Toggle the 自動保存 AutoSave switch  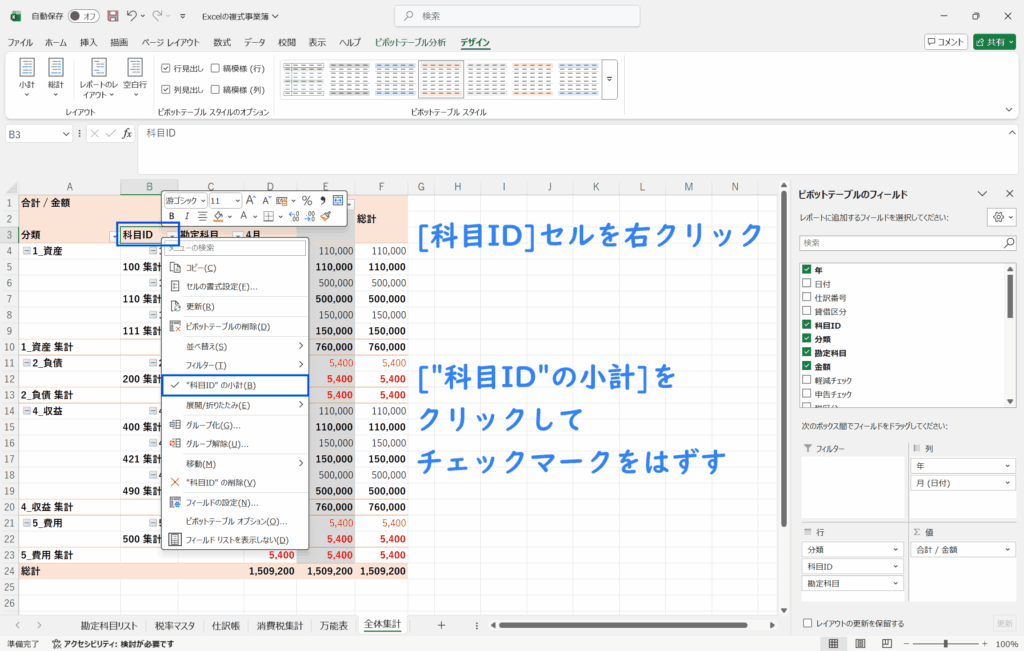point(83,16)
